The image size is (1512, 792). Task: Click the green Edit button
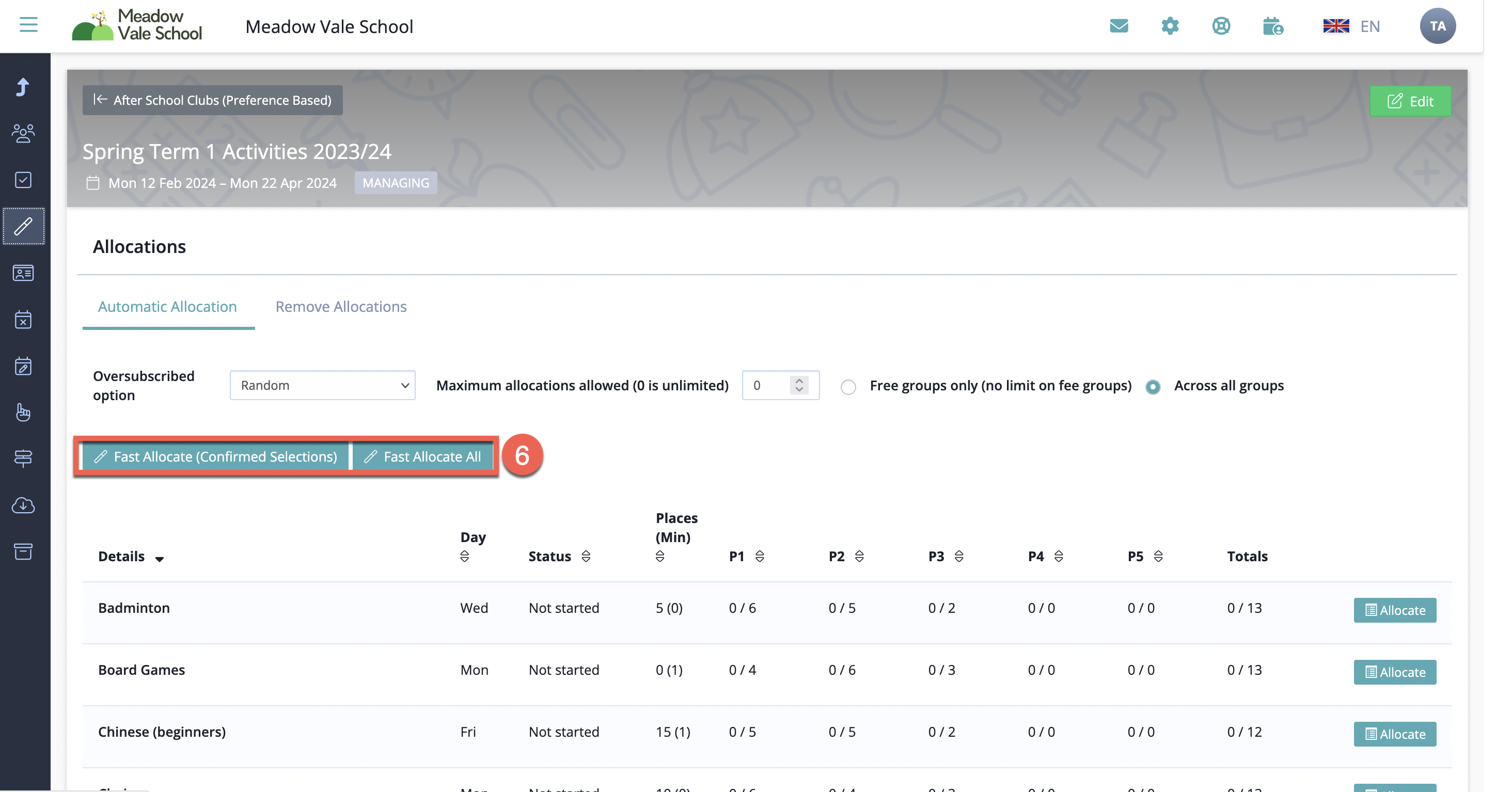pos(1410,102)
